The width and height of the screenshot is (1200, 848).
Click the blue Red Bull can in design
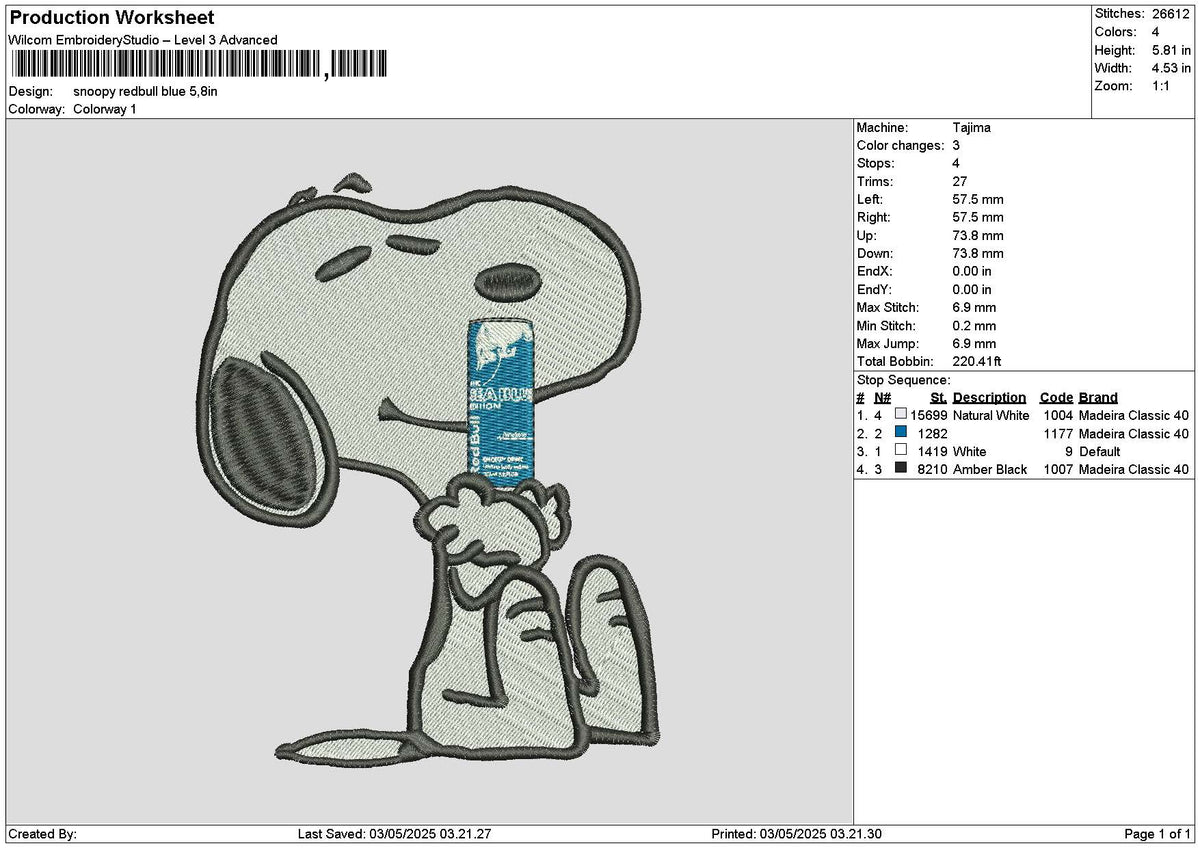coord(500,401)
